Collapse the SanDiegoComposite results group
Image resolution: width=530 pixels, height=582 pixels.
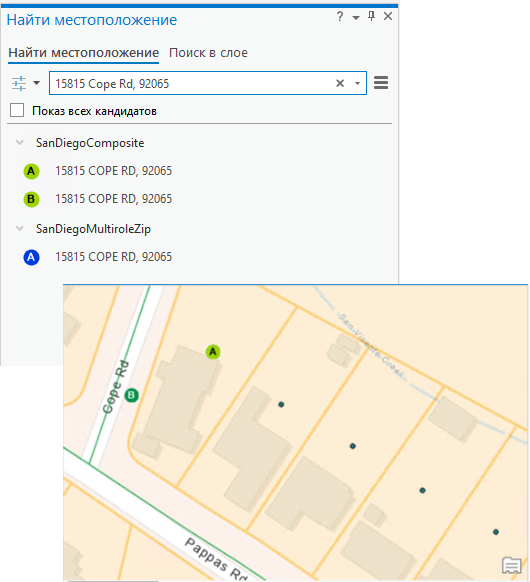pyautogui.click(x=20, y=143)
